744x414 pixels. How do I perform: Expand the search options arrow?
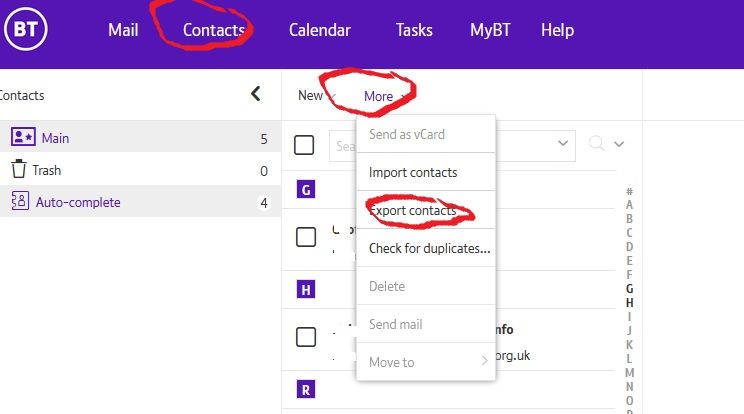[x=620, y=144]
